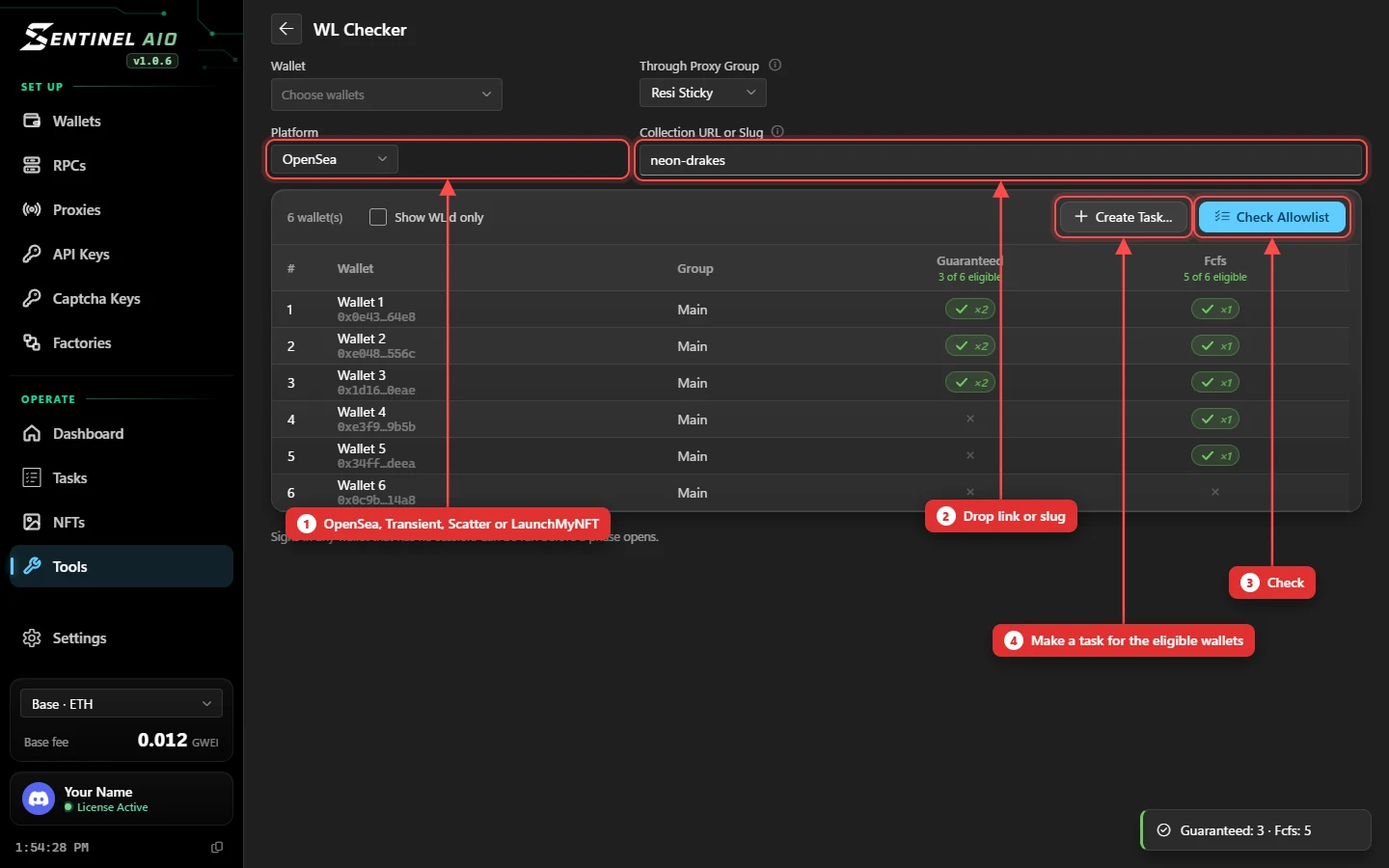Select Wallet 5 in the table
Screen dimensions: 1389x868
click(x=362, y=448)
